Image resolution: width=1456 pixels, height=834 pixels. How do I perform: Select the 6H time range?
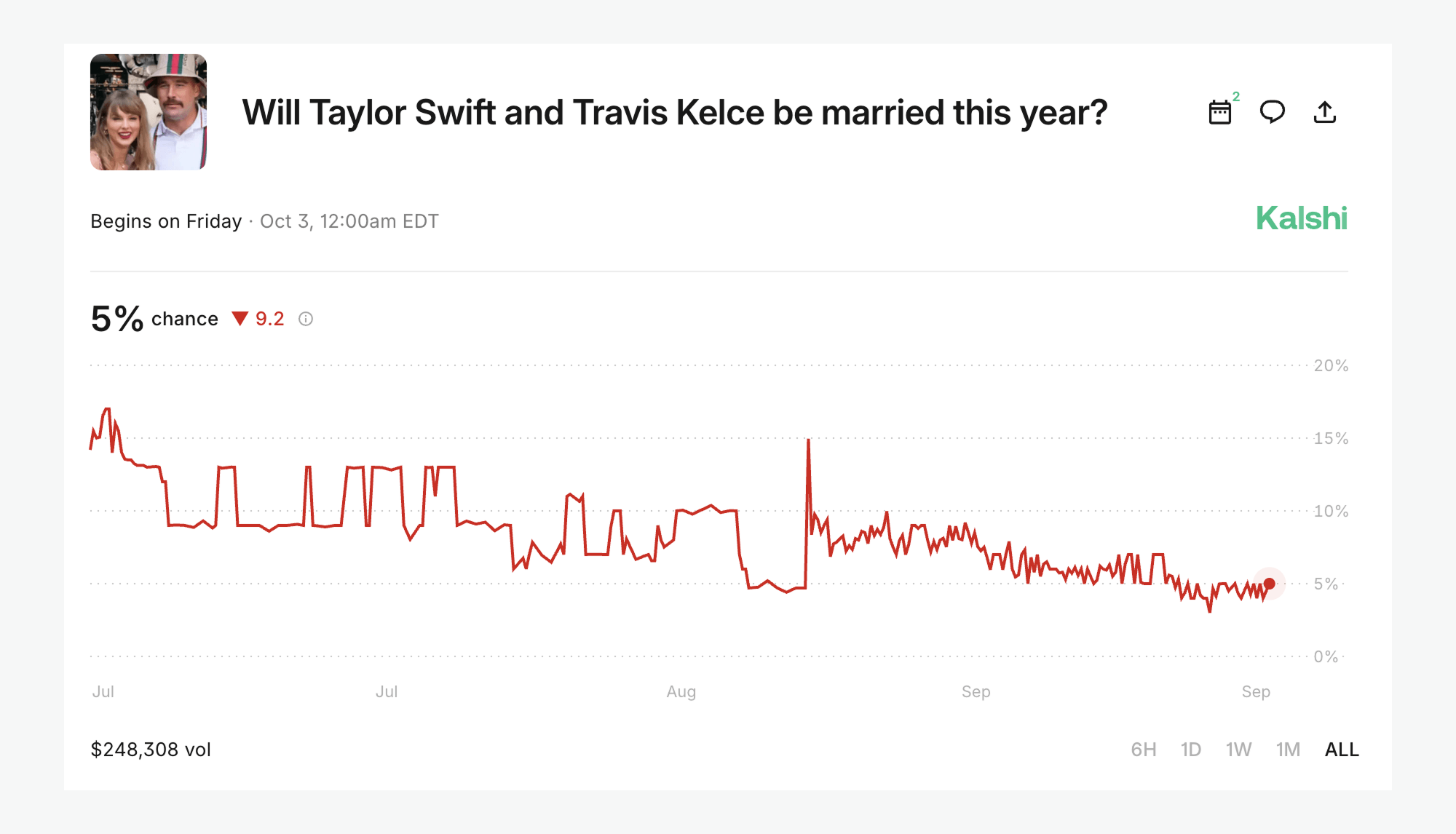[1143, 750]
